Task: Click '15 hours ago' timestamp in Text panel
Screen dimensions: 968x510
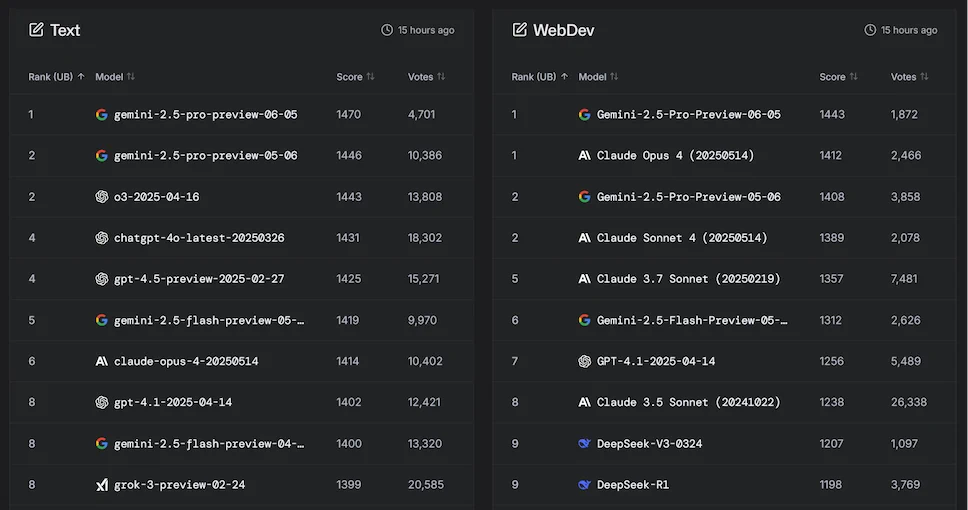Action: click(426, 30)
